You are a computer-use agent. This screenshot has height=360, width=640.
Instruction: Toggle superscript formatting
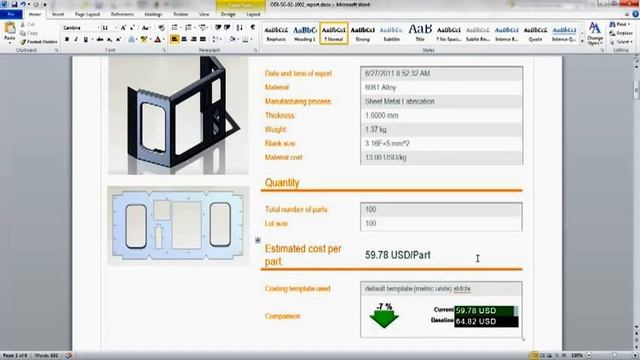pyautogui.click(x=118, y=40)
